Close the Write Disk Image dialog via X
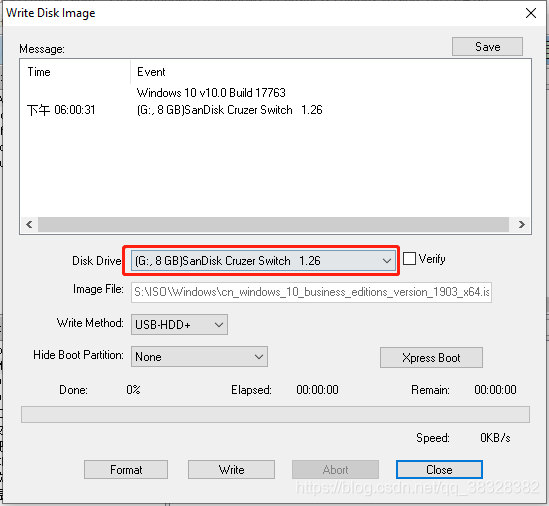Image resolution: width=549 pixels, height=506 pixels. [531, 13]
